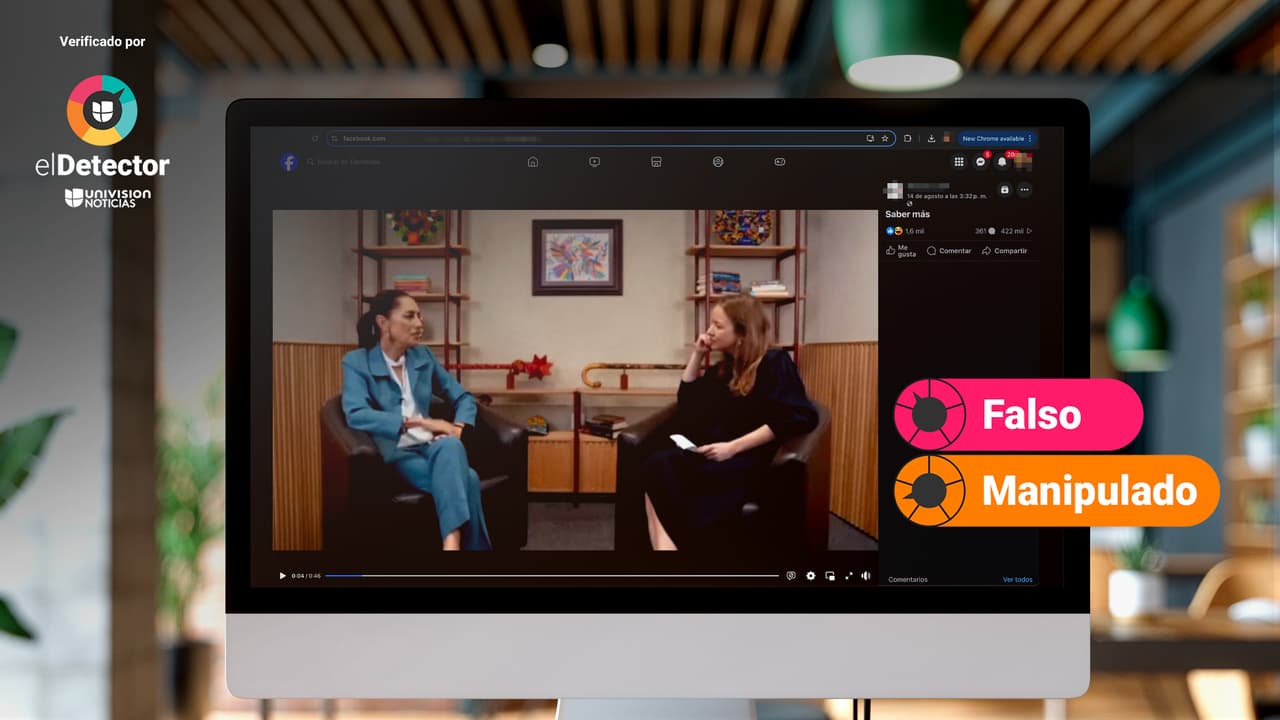Play the video
Screen dimensions: 1280x720
coord(282,576)
